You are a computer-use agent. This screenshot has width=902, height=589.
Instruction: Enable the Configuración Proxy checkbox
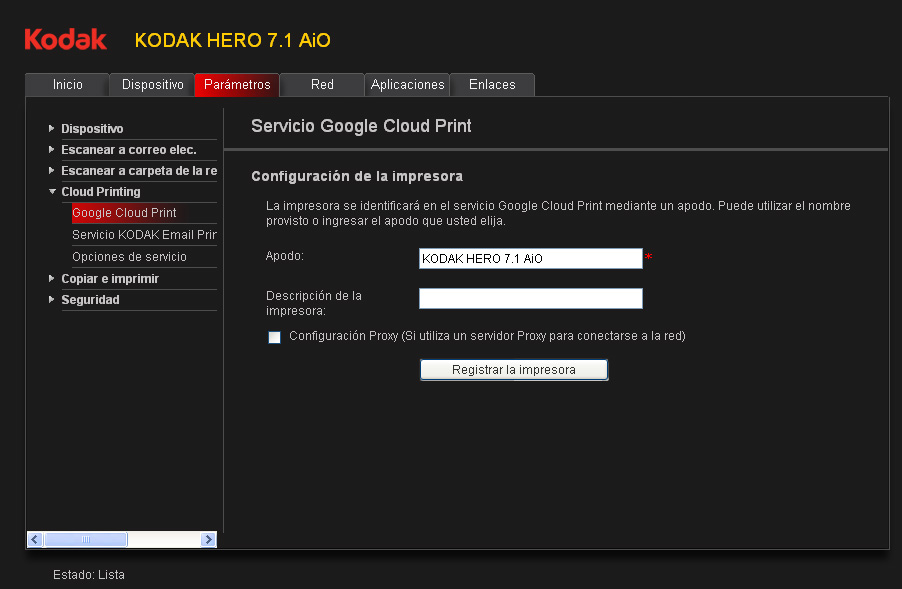click(274, 337)
